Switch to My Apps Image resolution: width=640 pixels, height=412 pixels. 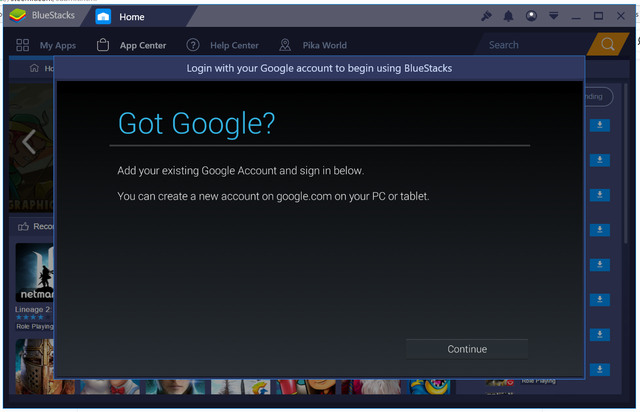(58, 45)
